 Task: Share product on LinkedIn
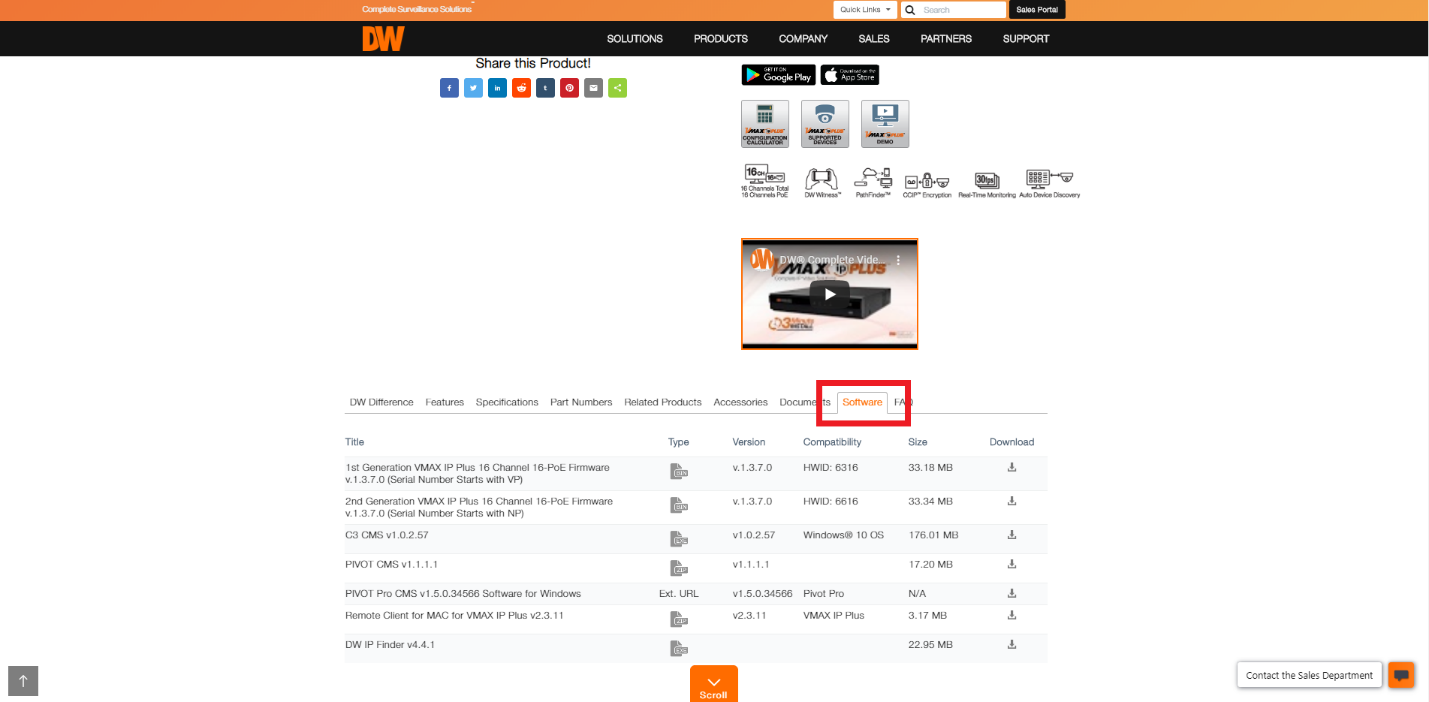pos(497,88)
